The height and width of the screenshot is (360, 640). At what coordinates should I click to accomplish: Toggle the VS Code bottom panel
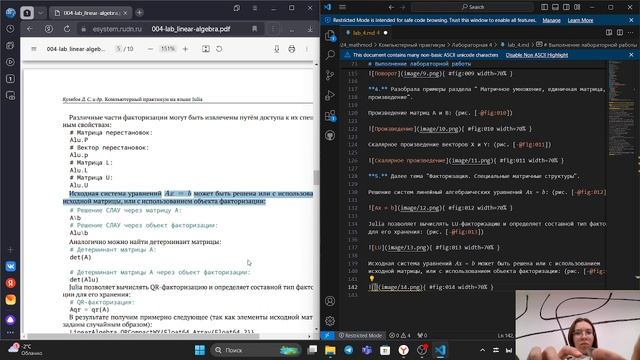click(556, 7)
